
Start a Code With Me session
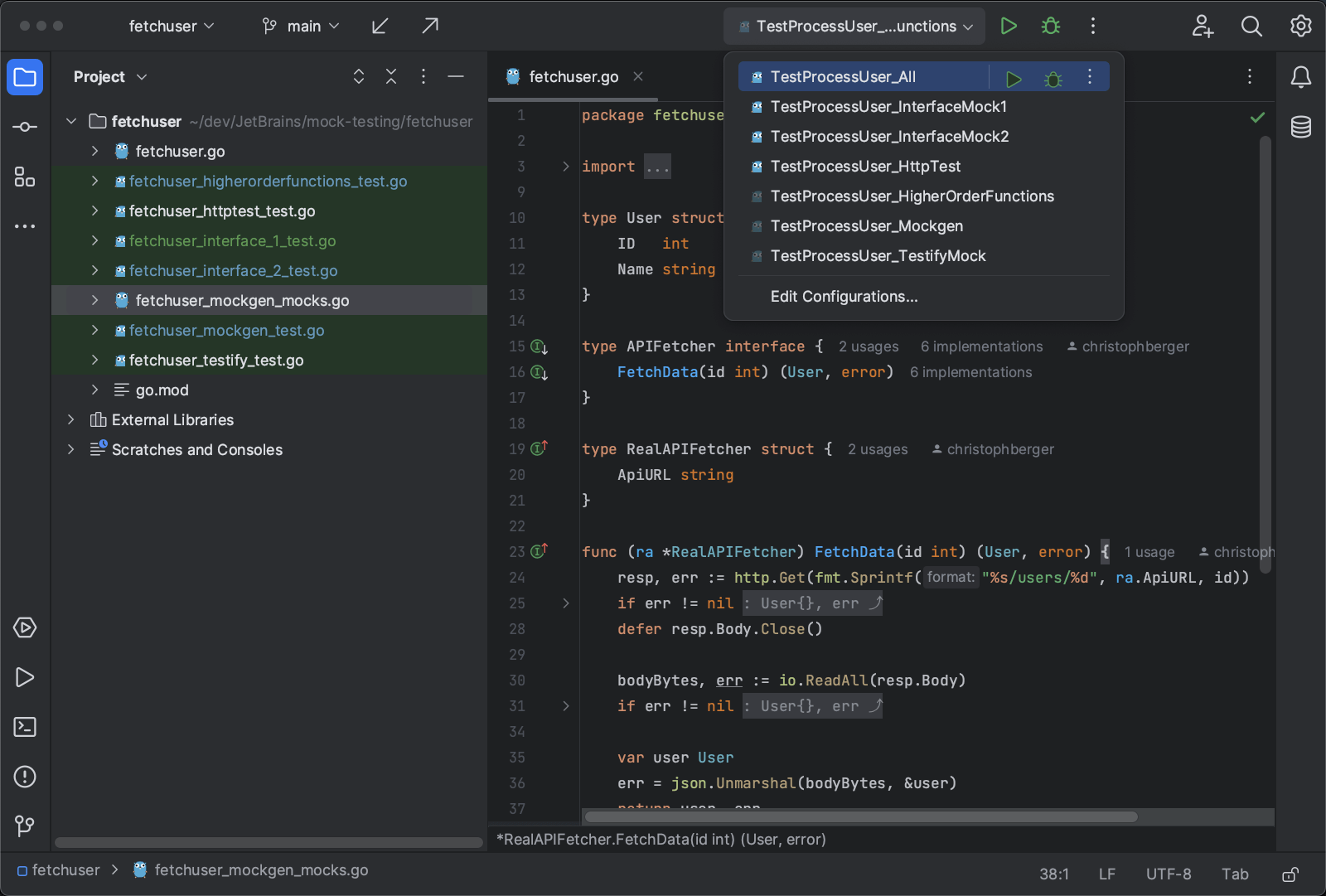(1202, 26)
